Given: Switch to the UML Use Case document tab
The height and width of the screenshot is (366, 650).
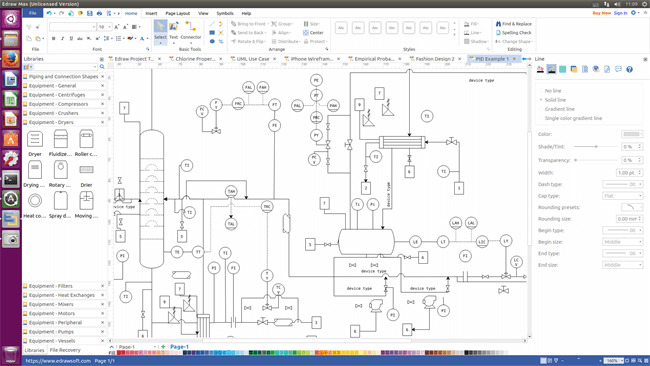Looking at the screenshot, I should click(252, 59).
